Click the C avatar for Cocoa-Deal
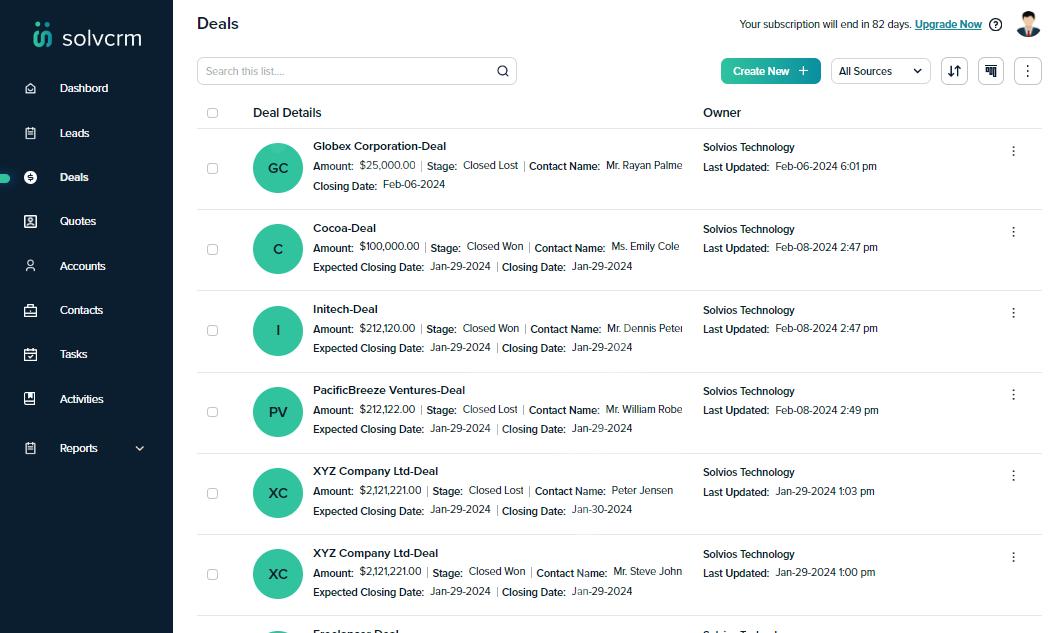This screenshot has width=1054, height=633. pos(278,249)
